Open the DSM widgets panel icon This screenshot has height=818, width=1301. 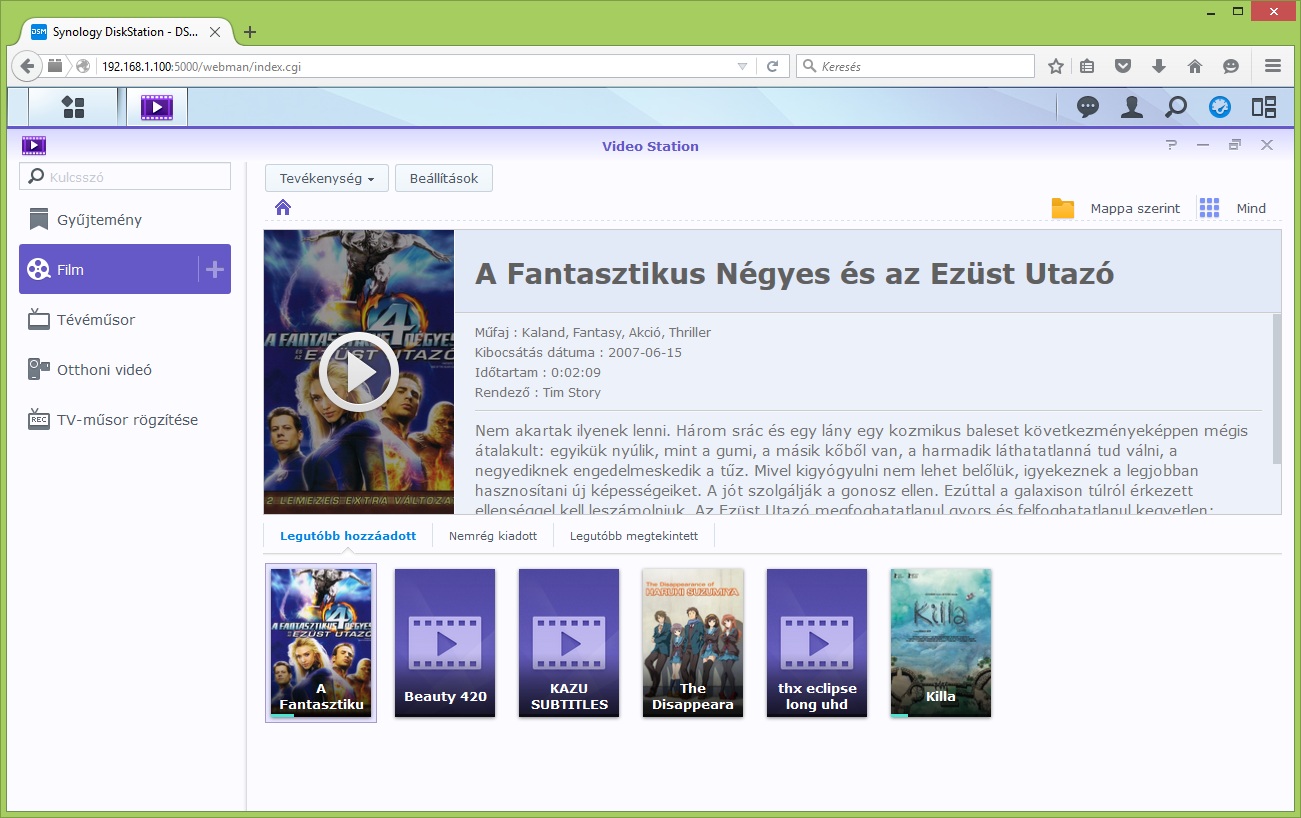1264,107
